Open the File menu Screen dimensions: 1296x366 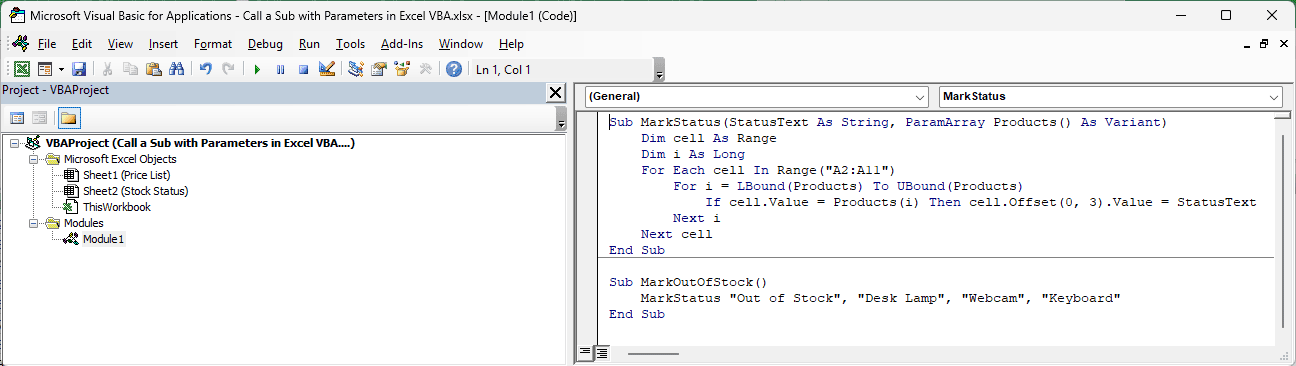[47, 44]
